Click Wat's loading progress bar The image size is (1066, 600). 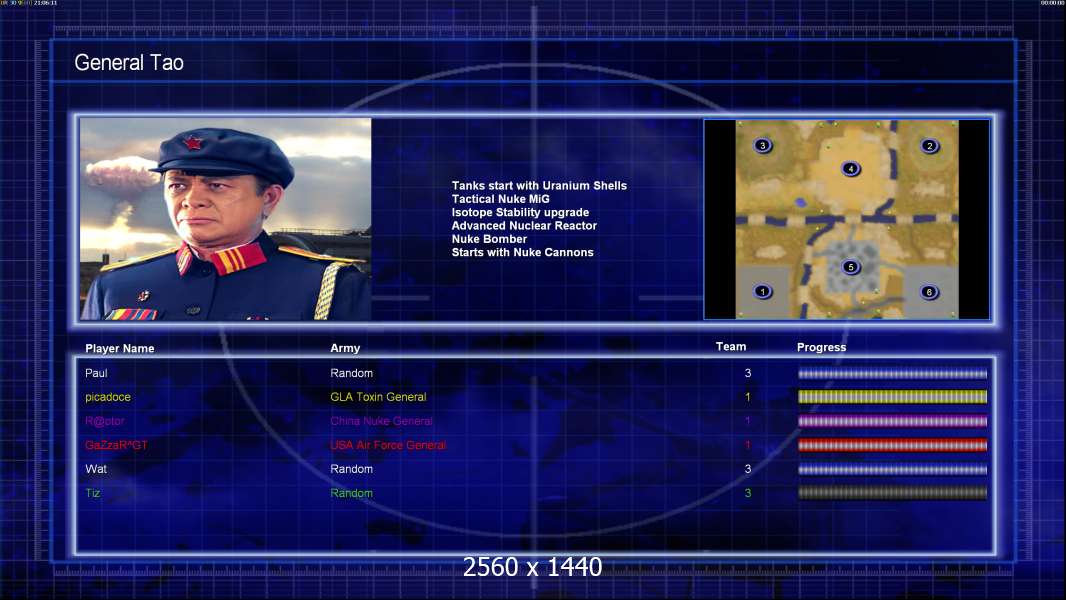pos(893,469)
